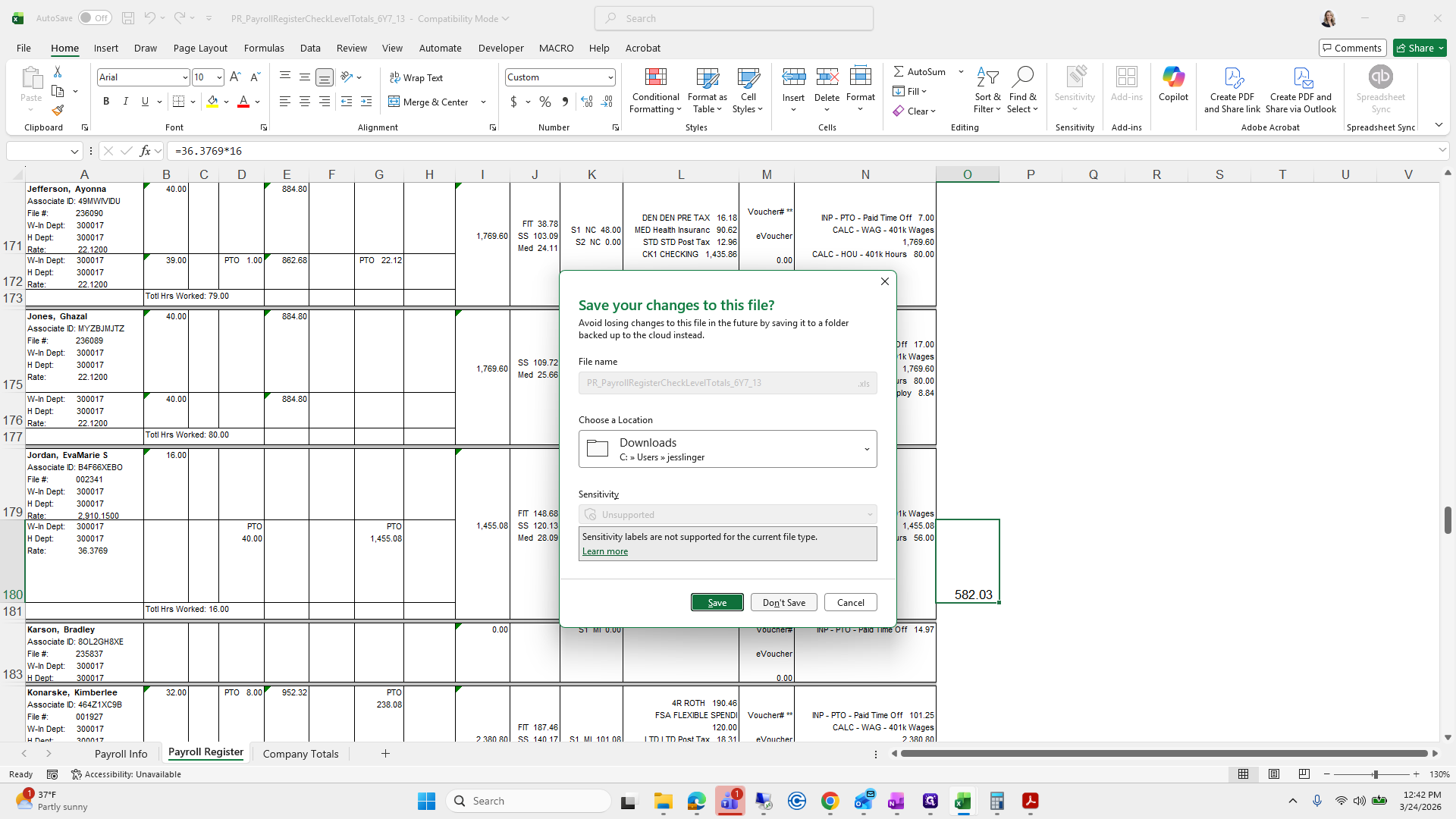
Task: Click the Learn more link
Action: click(x=604, y=551)
